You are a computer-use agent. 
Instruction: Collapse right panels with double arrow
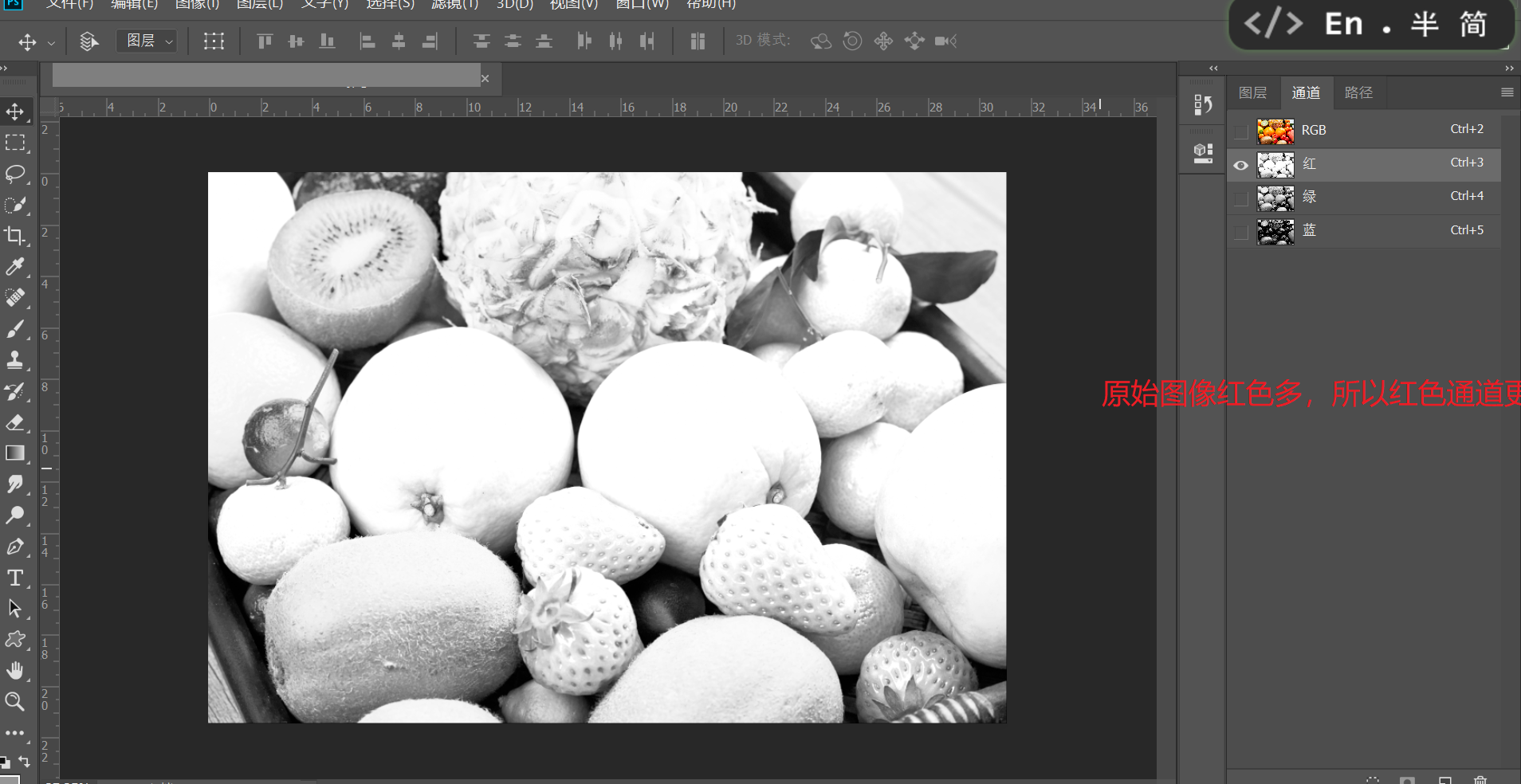click(1509, 69)
